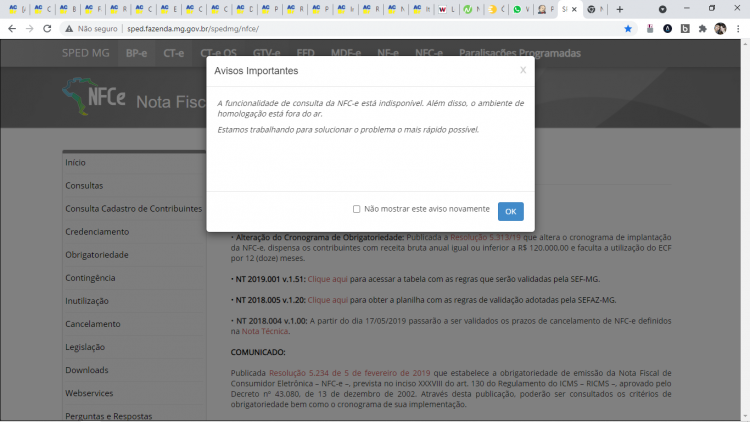750x422 pixels.
Task: Open the BP-e navigation item
Action: tap(136, 53)
